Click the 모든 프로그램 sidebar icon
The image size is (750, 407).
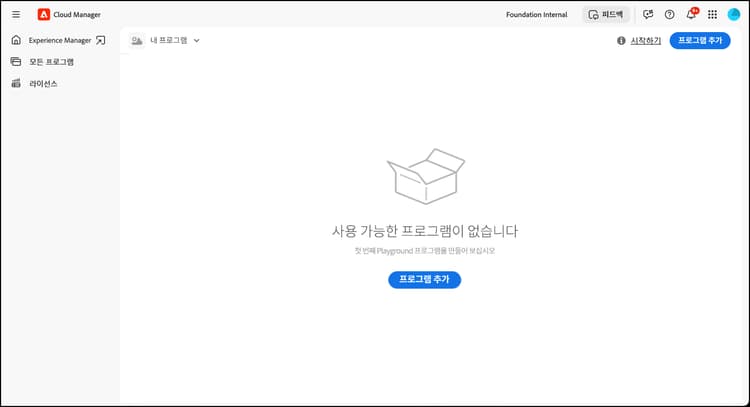(16, 62)
